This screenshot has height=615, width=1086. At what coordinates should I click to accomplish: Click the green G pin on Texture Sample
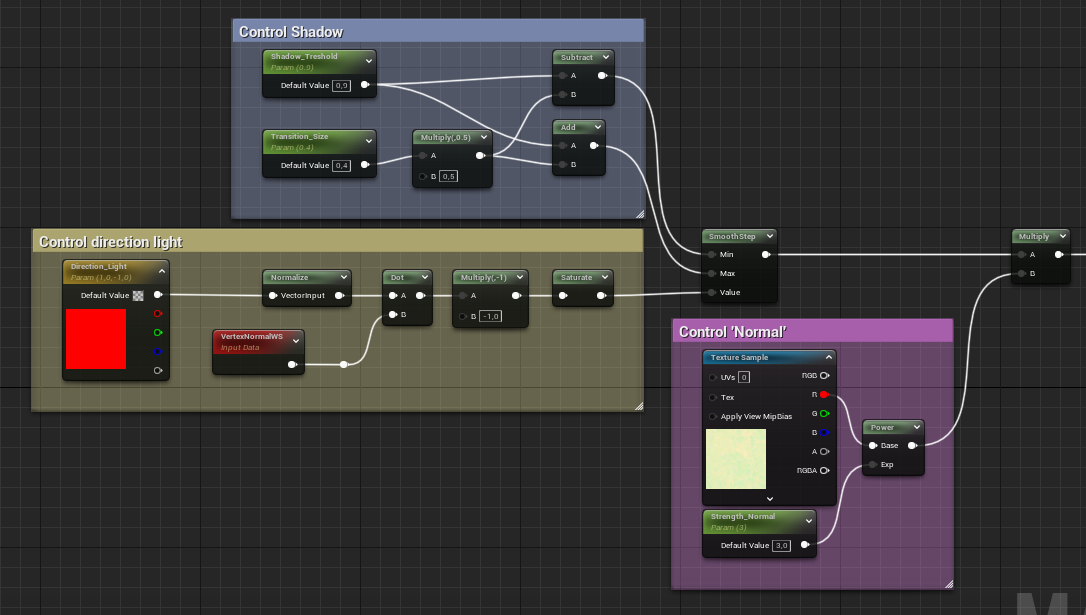click(825, 413)
